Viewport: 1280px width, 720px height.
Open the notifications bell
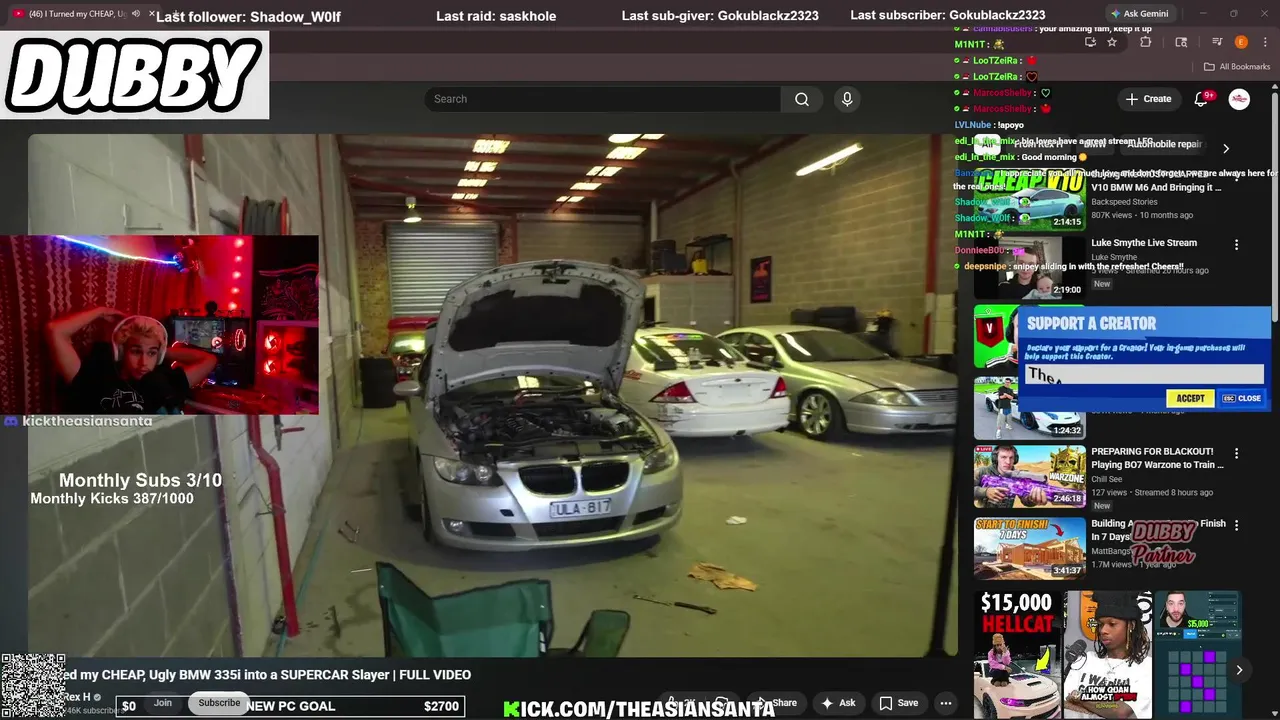coord(1202,99)
